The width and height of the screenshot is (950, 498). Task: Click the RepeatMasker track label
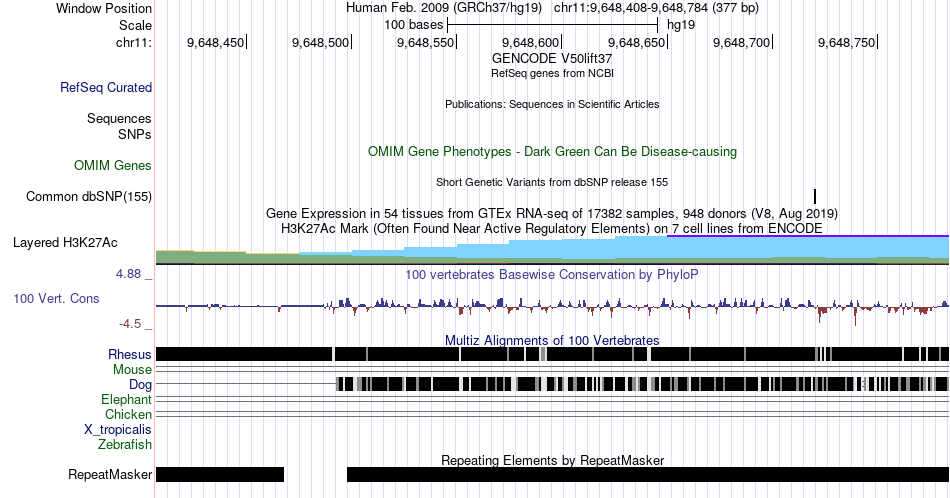click(x=110, y=474)
